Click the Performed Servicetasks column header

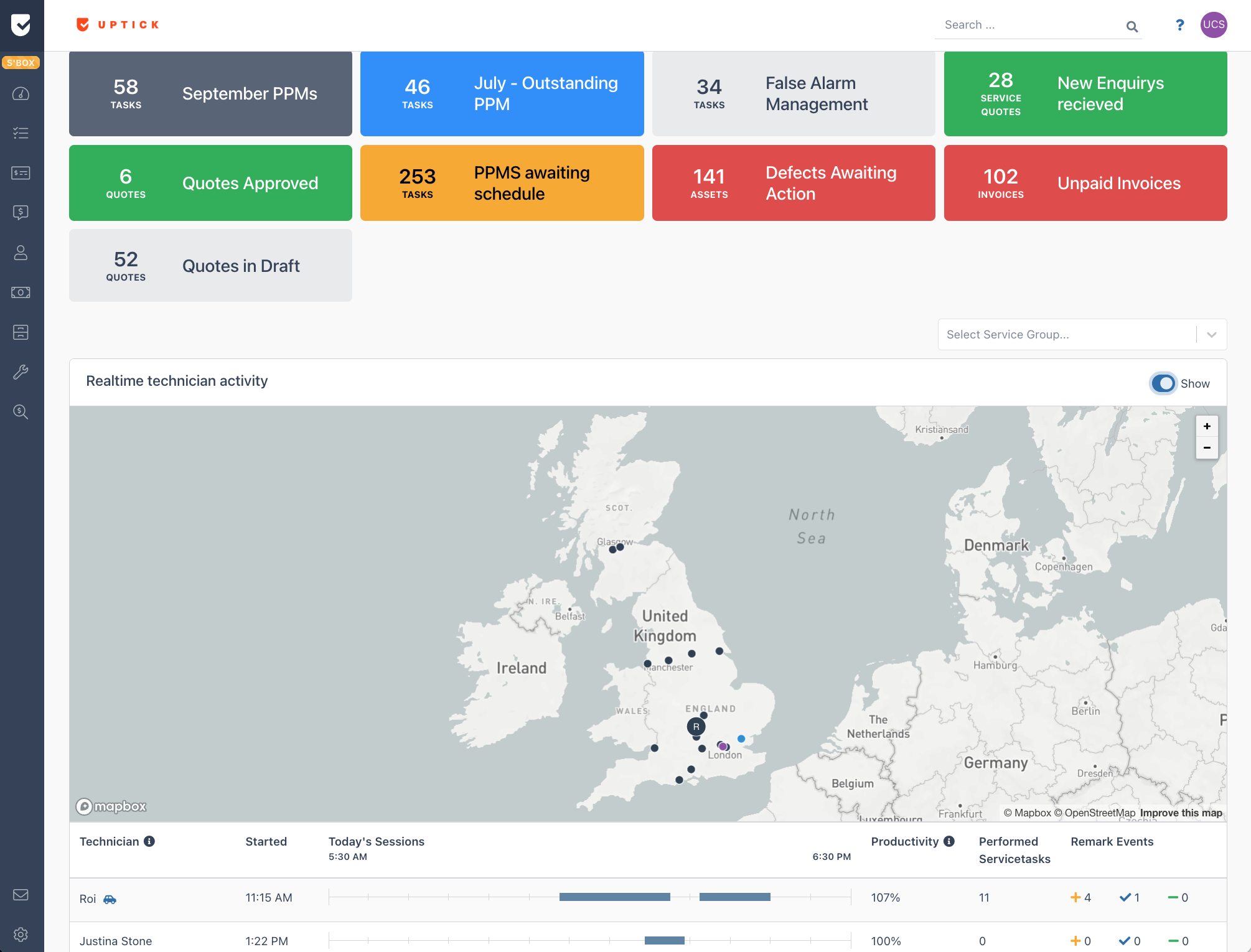click(1014, 850)
